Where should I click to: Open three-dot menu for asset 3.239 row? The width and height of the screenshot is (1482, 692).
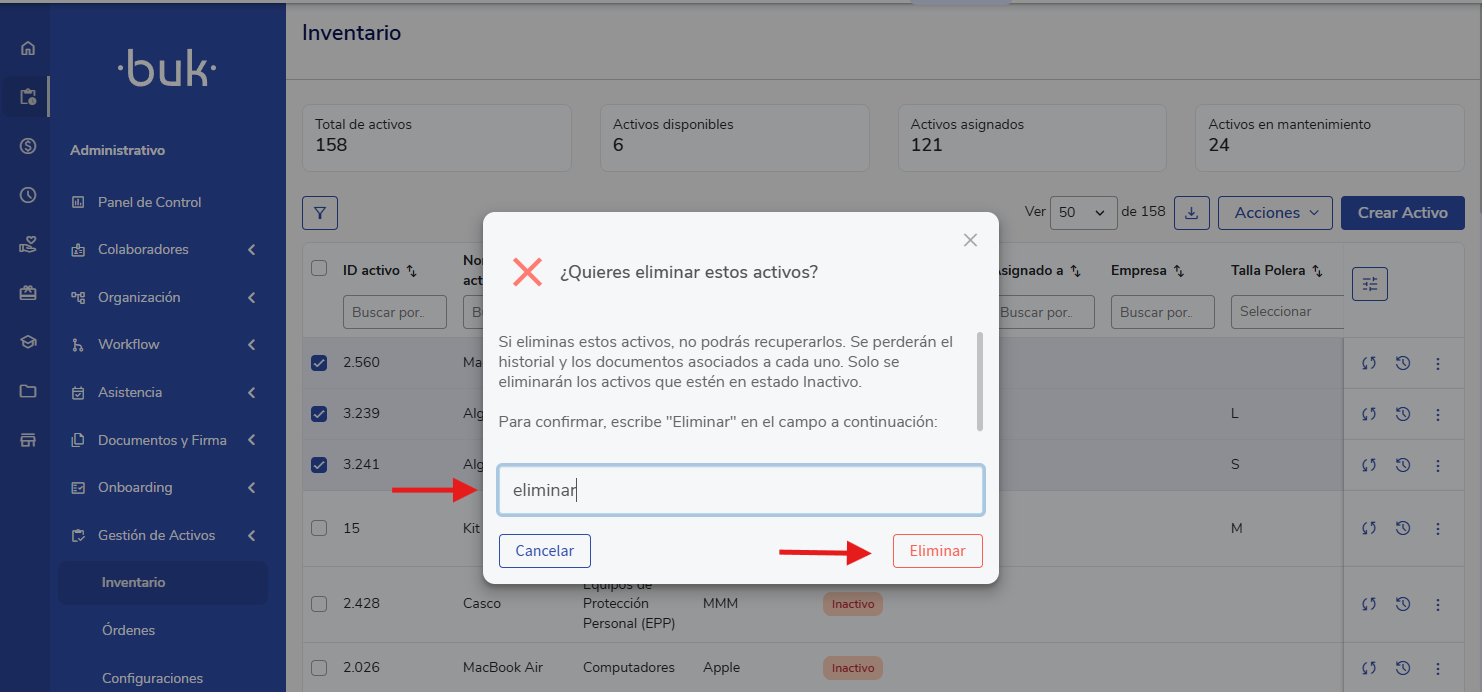pos(1438,414)
